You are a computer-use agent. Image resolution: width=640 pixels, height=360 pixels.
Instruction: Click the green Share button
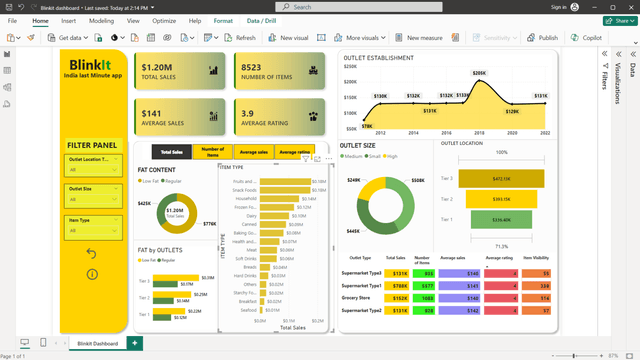(620, 21)
